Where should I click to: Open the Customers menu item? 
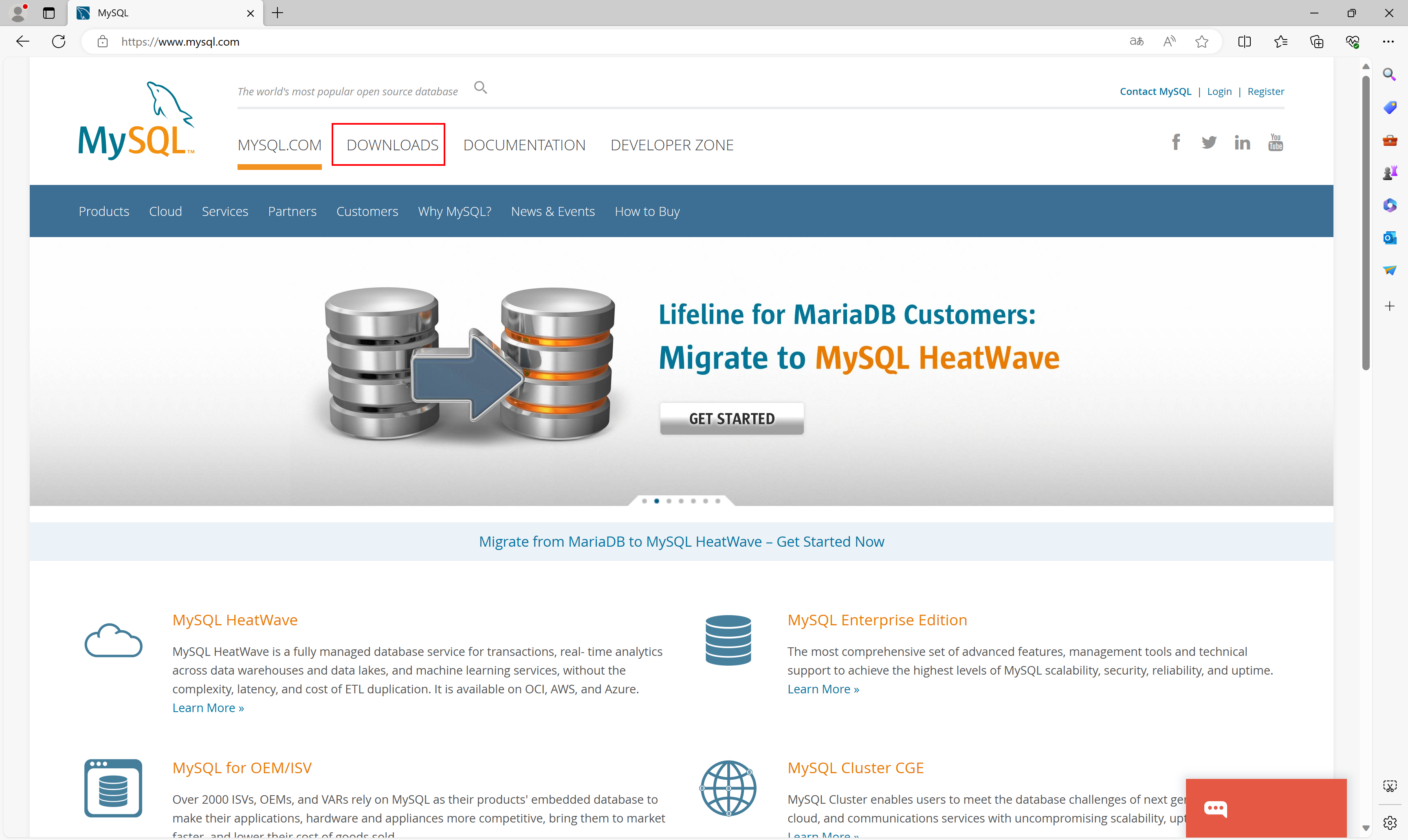tap(367, 211)
